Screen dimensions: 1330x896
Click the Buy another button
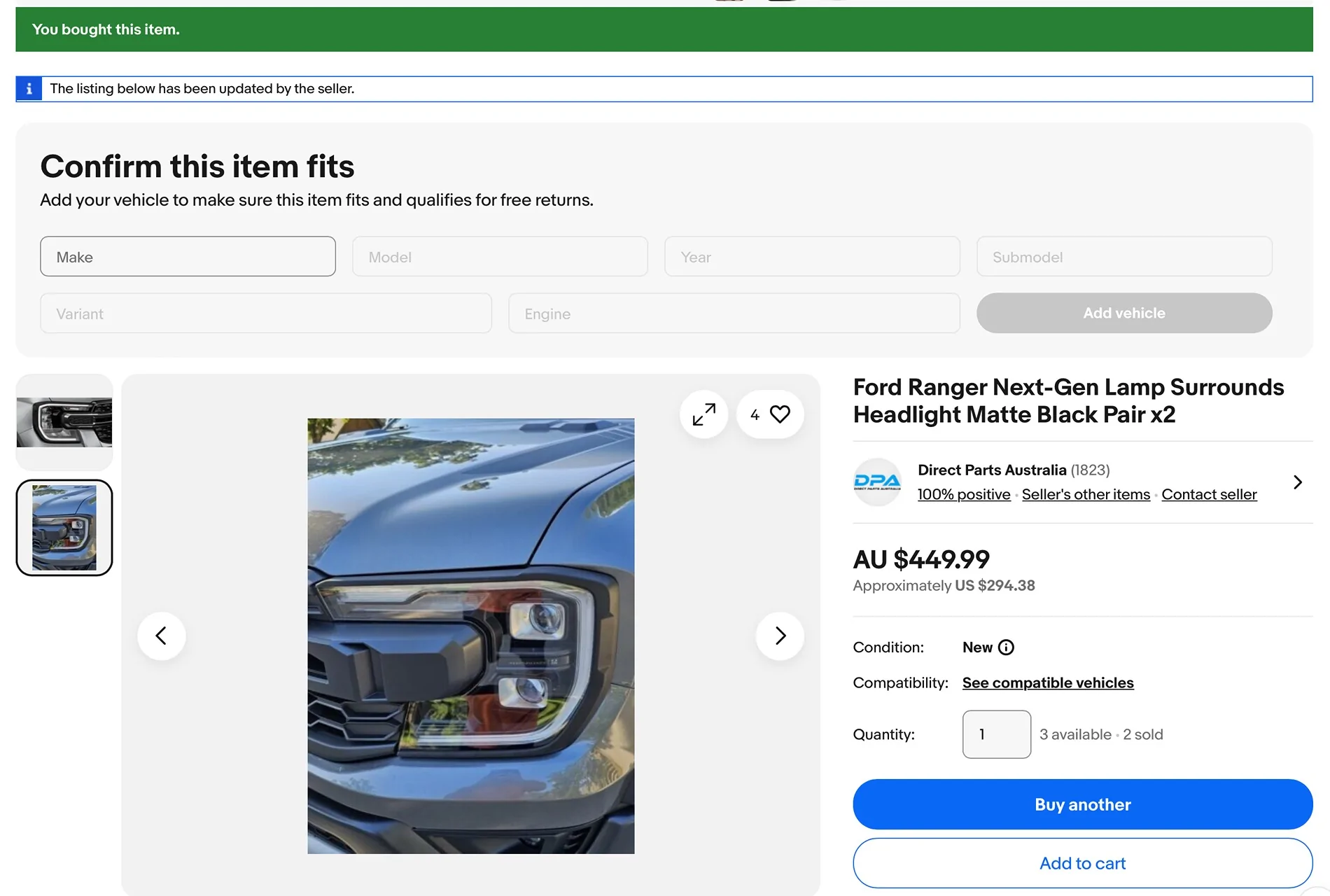pos(1083,805)
